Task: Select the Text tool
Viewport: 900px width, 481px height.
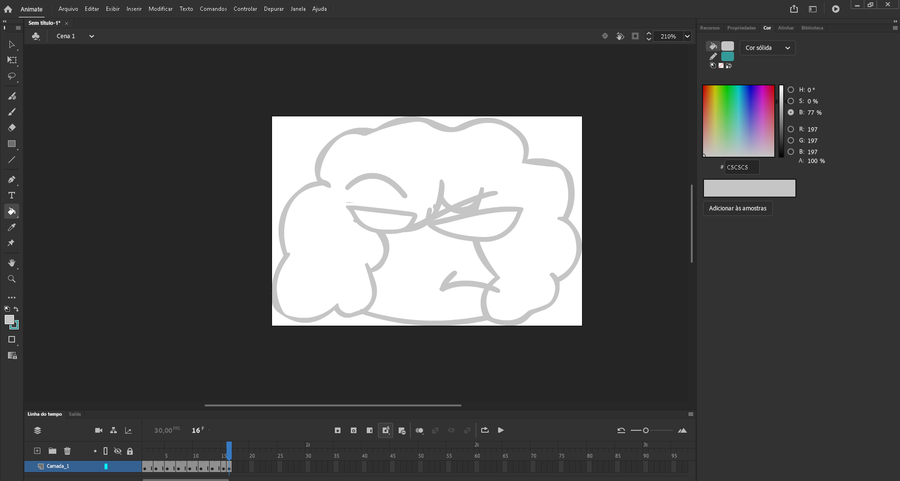Action: [x=11, y=196]
